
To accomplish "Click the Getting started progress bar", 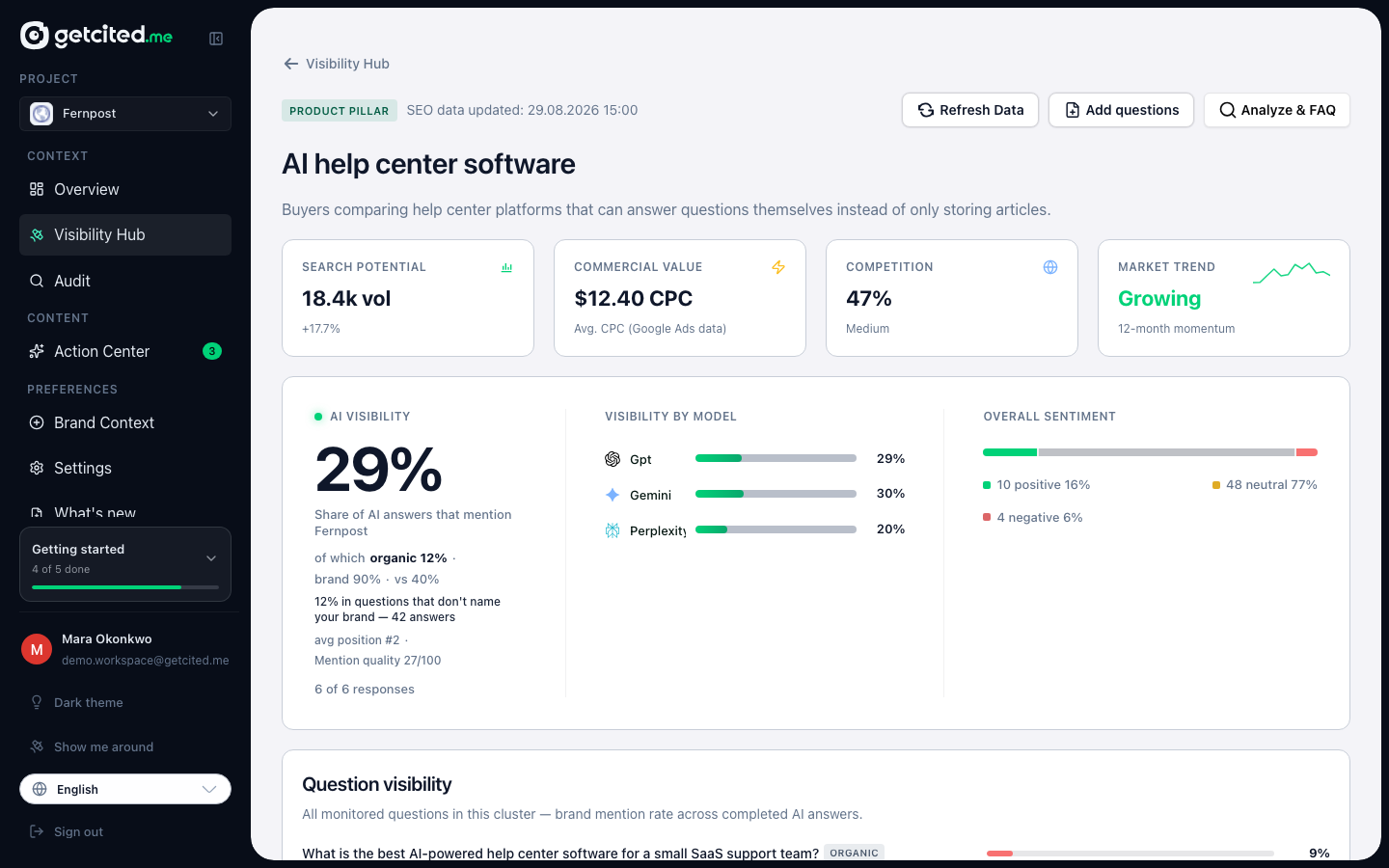I will pyautogui.click(x=125, y=587).
